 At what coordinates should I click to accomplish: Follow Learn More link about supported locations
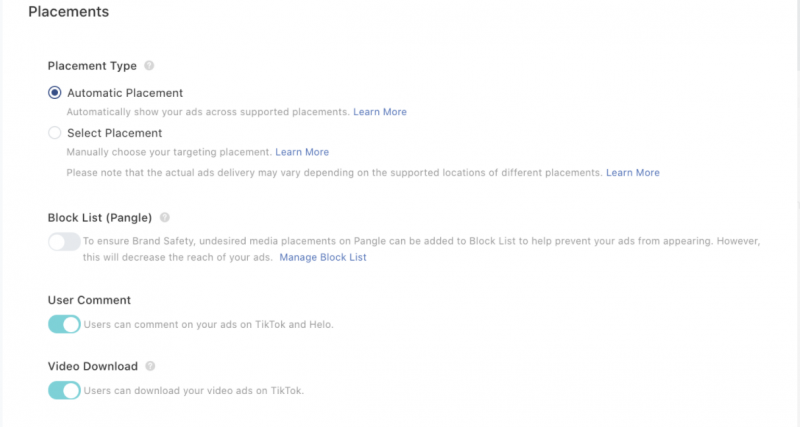pos(633,172)
